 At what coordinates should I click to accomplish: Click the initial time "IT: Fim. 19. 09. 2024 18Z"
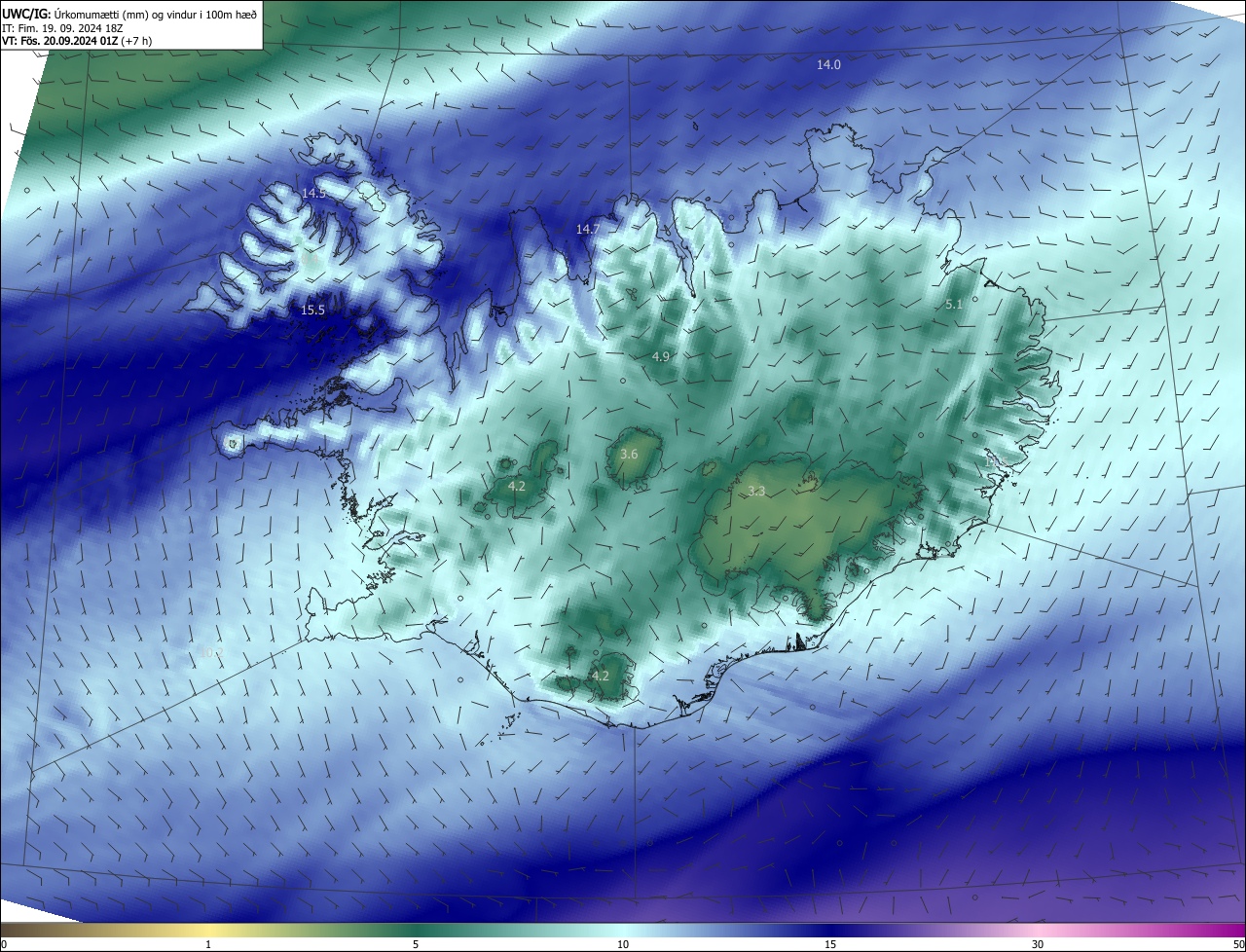[x=64, y=27]
